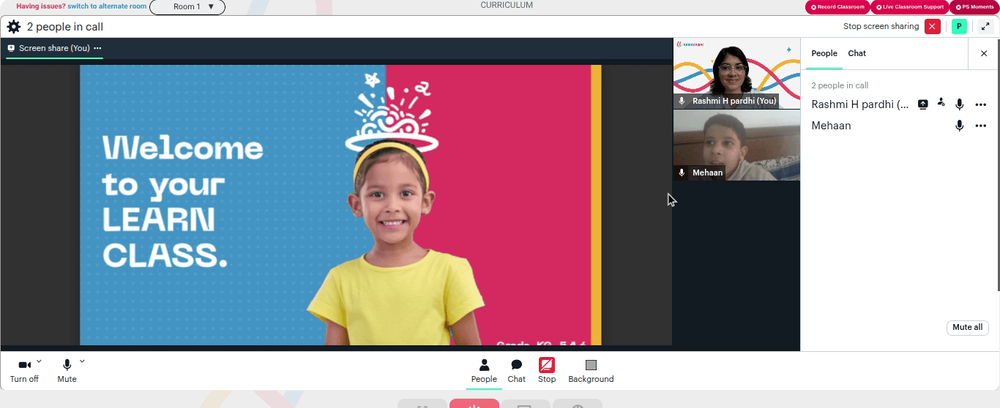Open the Room 1 dropdown
The image size is (1000, 408).
pyautogui.click(x=188, y=7)
